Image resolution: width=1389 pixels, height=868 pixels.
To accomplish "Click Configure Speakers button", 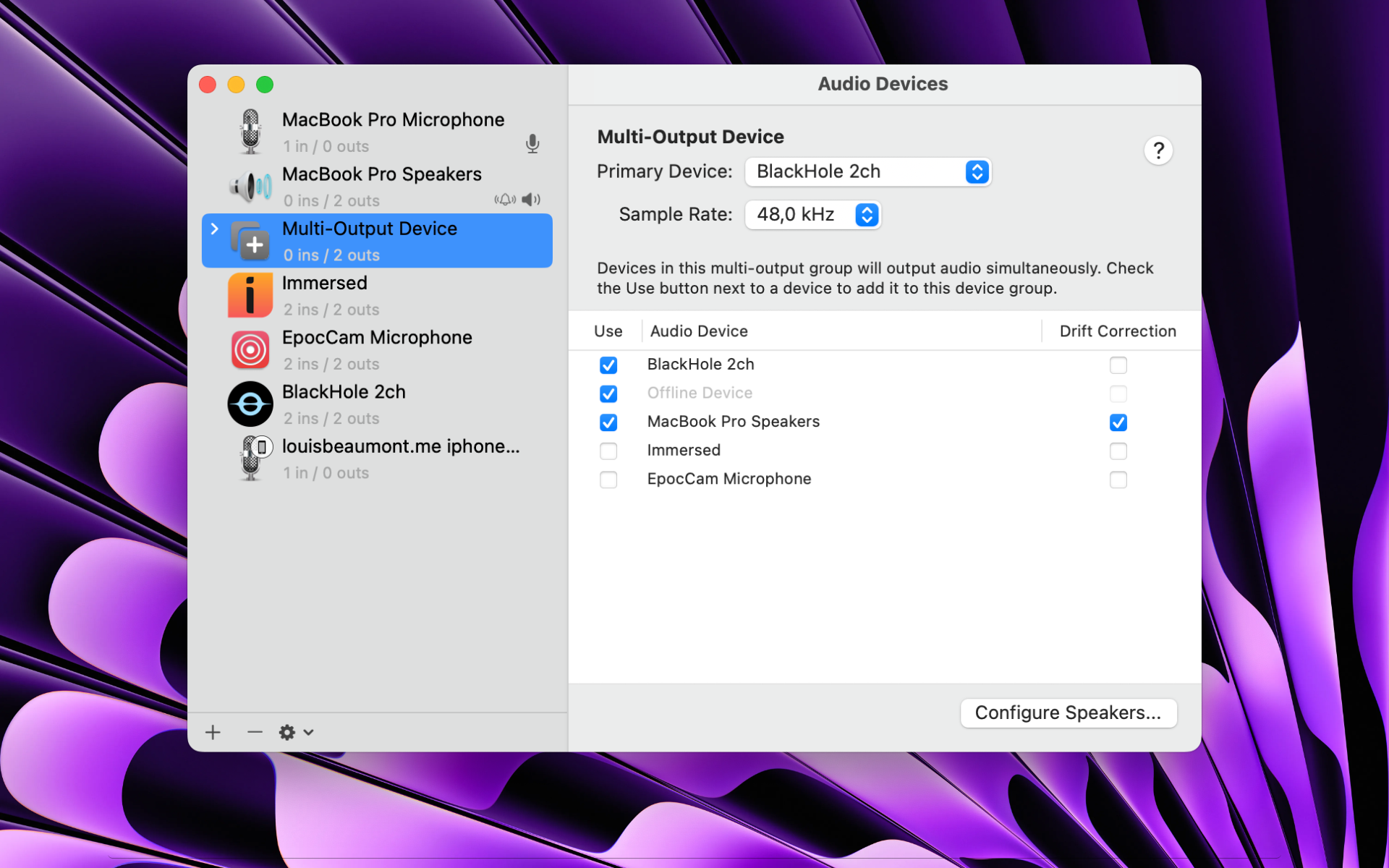I will click(1068, 712).
